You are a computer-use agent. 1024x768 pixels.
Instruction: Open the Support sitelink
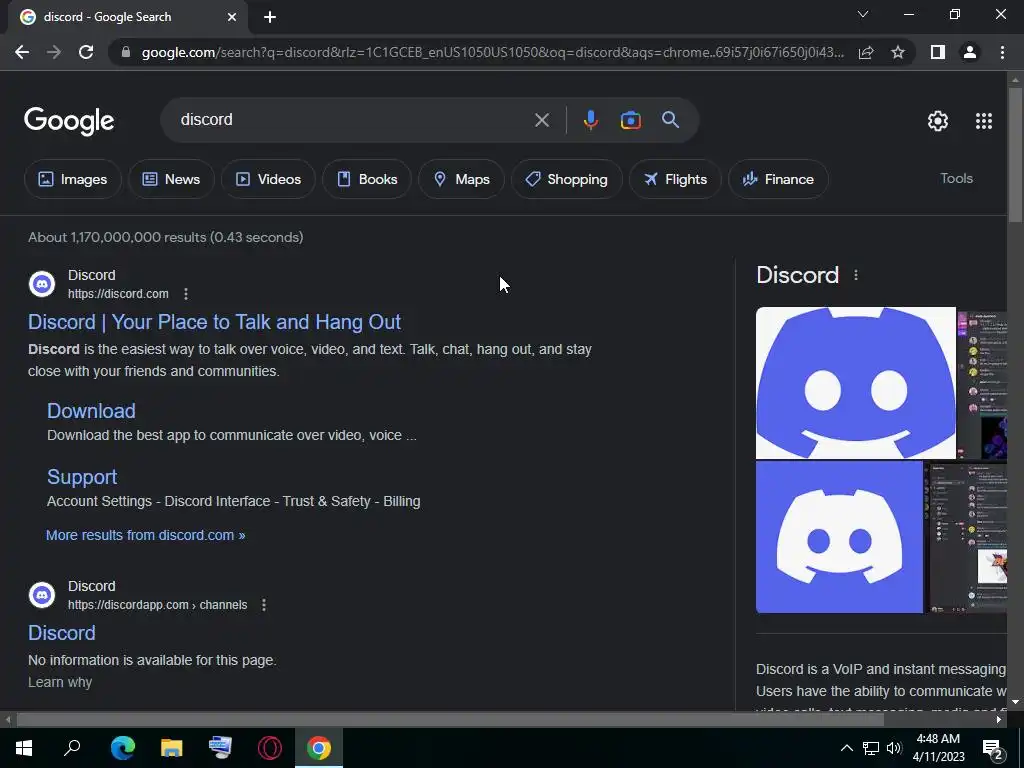82,477
